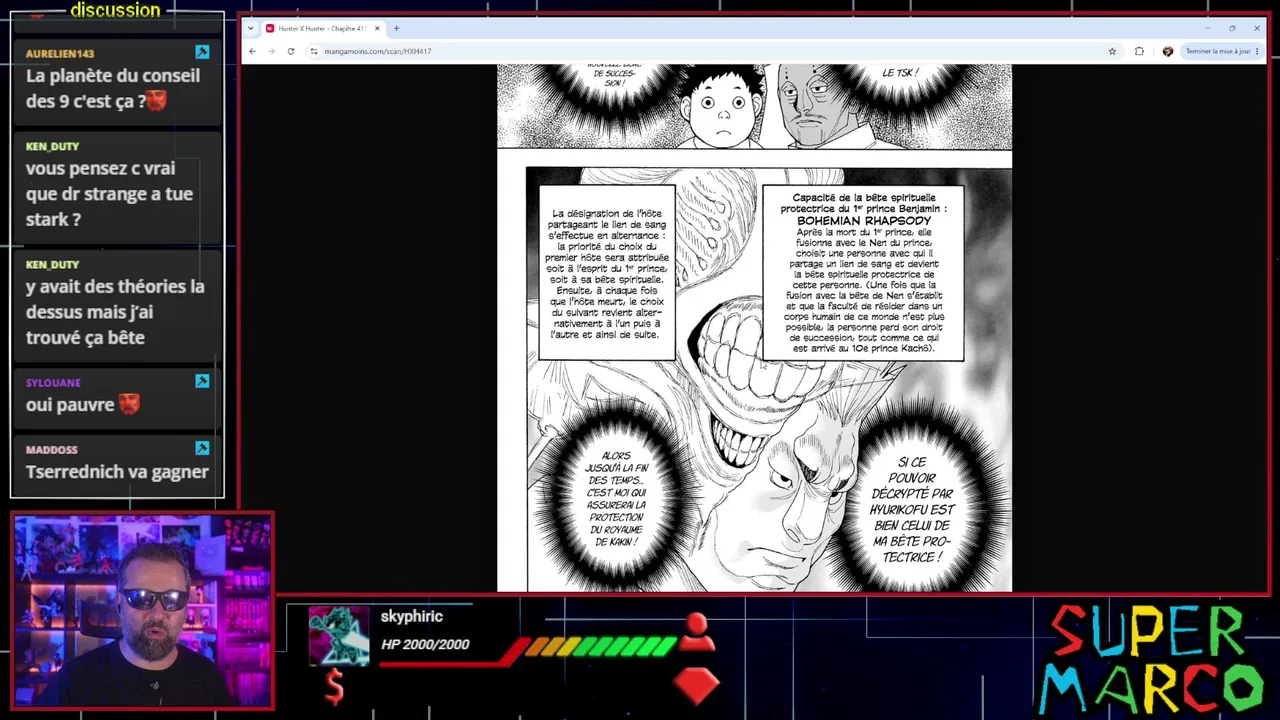Screen dimensions: 1280x720
Task: Click the speech bubble 'Alors jusqu'à la fin des temps'
Action: click(615, 500)
